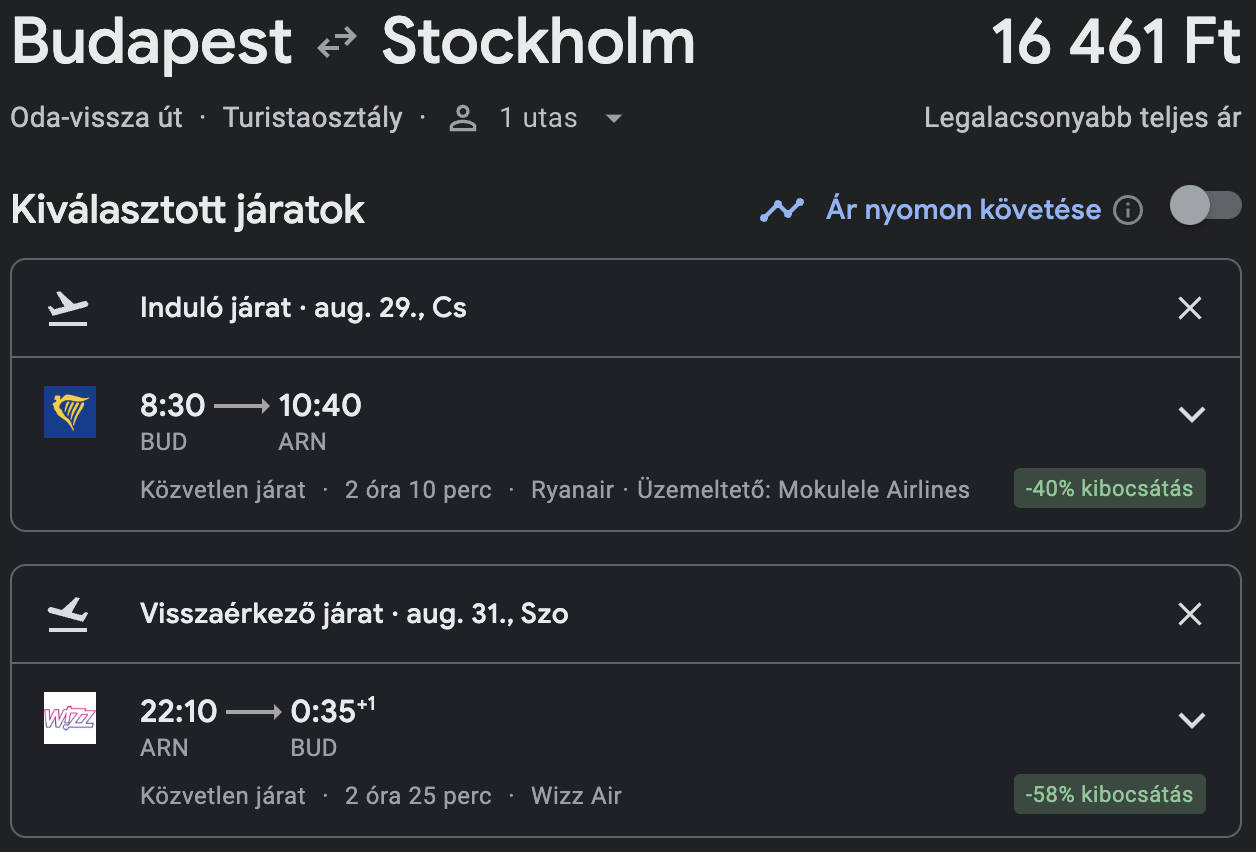Expand the Wizz Air return flight details
Viewport: 1256px width, 852px height.
(1191, 720)
